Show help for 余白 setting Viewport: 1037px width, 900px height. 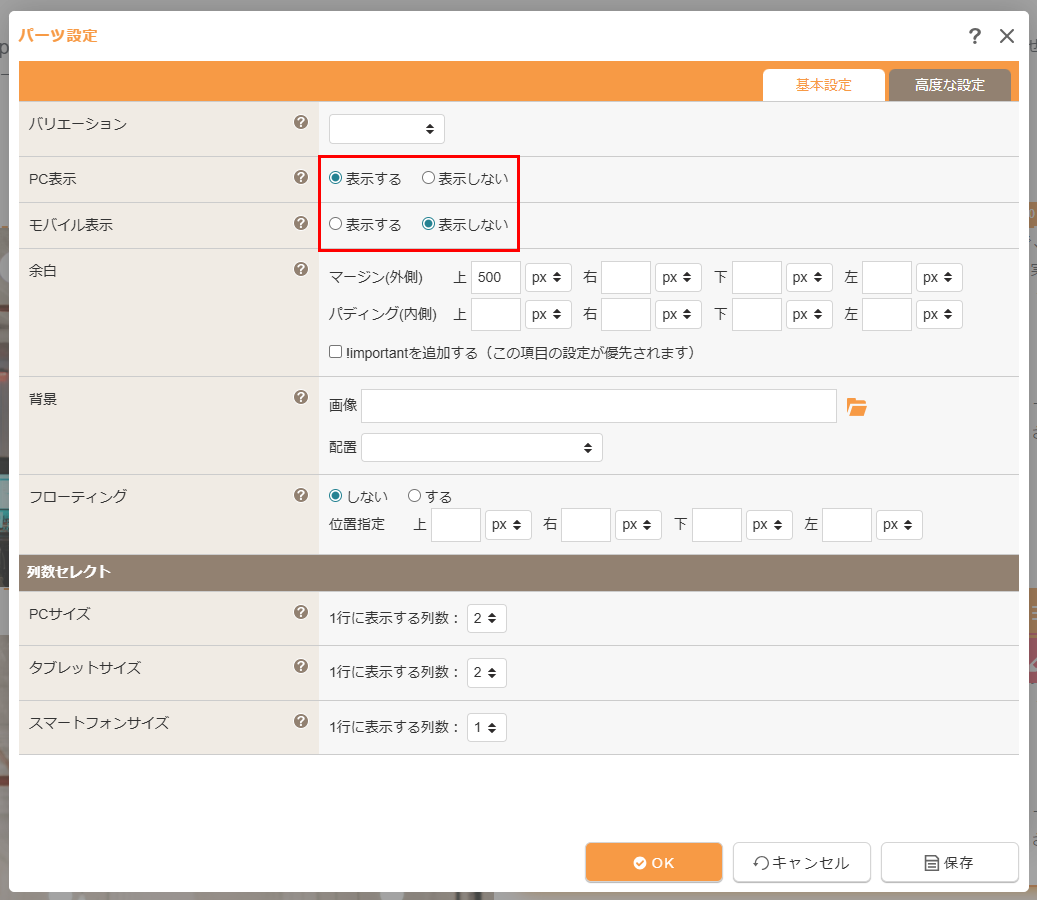click(301, 269)
